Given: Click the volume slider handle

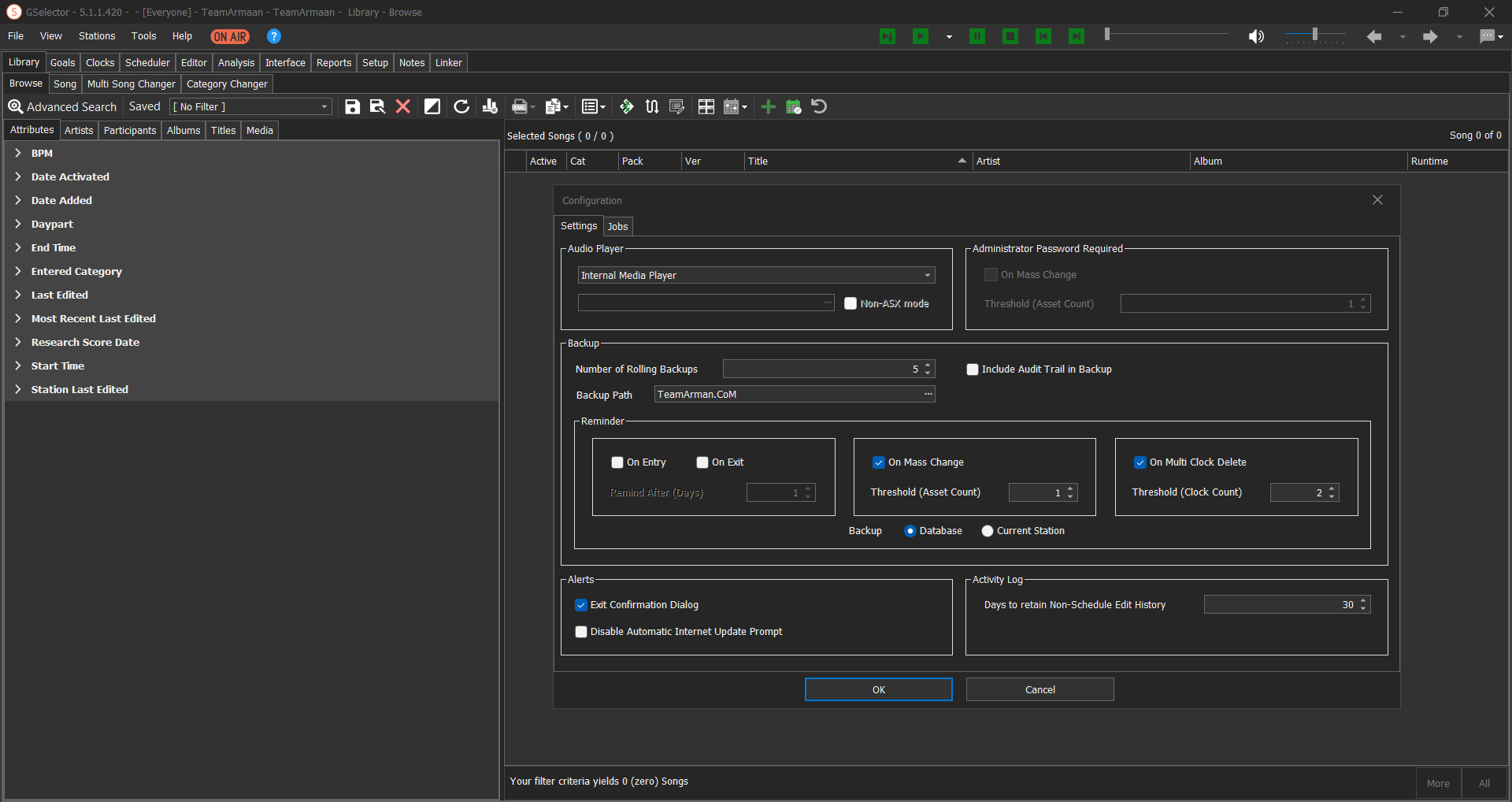Looking at the screenshot, I should (x=1314, y=34).
